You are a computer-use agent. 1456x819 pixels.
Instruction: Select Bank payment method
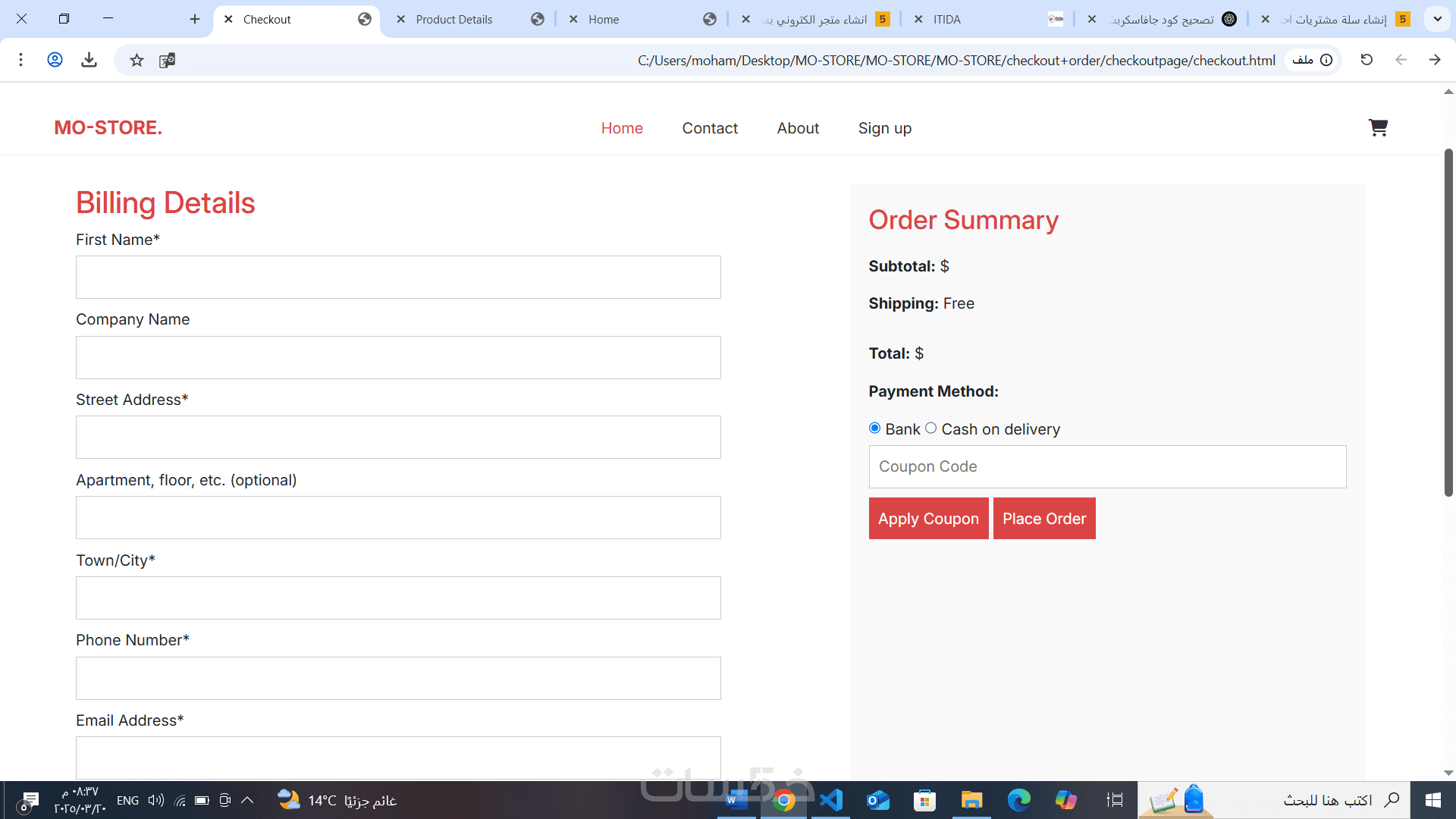[874, 428]
